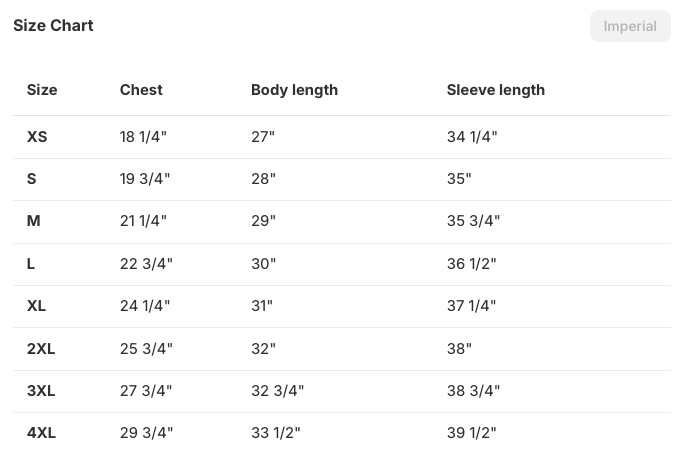Select the 32 3/4" body length value
Image resolution: width=686 pixels, height=461 pixels.
277,391
